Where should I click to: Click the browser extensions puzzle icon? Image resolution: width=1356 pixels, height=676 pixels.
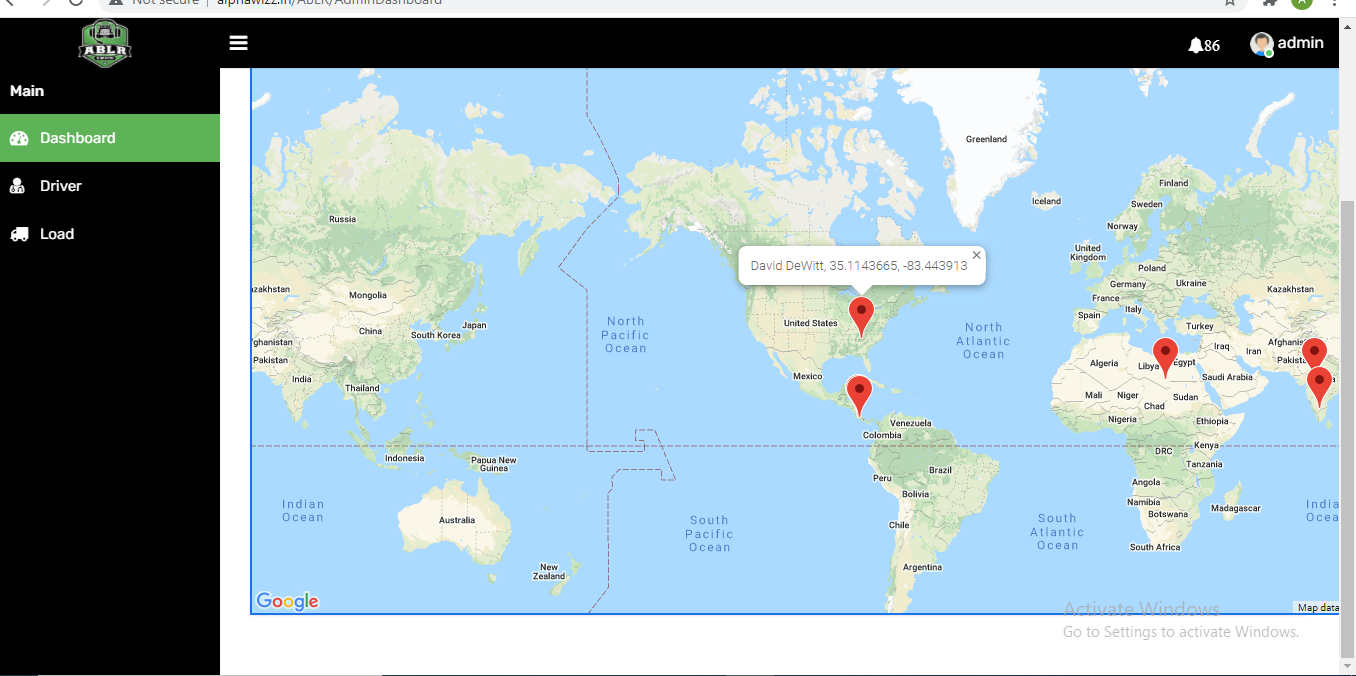coord(1270,3)
